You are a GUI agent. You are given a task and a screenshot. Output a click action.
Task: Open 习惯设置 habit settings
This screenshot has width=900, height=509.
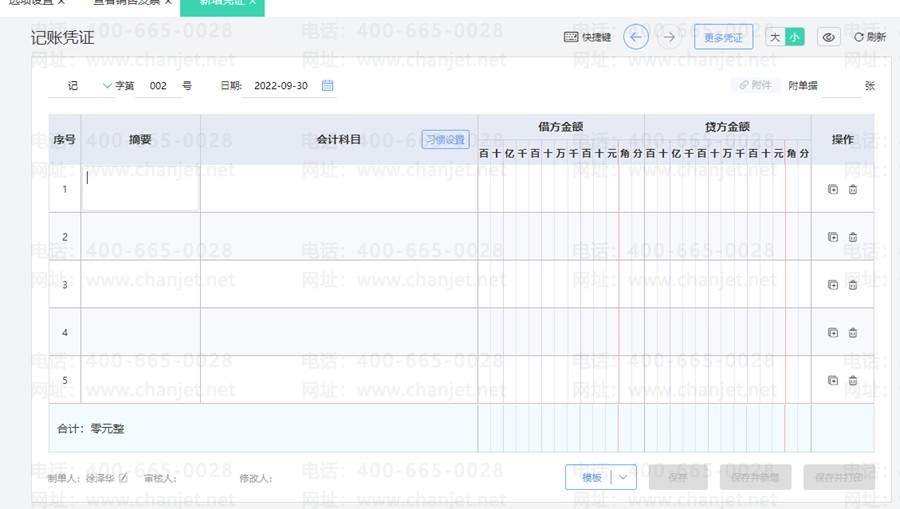(445, 139)
